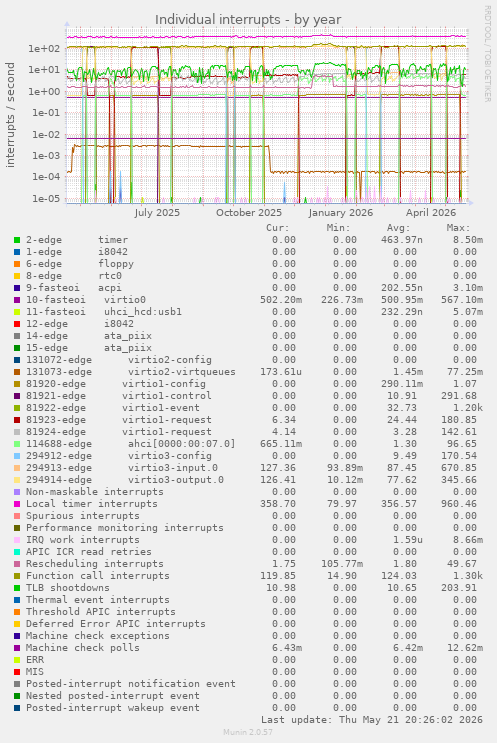497x743 pixels.
Task: Click the magenta Local timer interrupts swatch
Action: pos(17,504)
